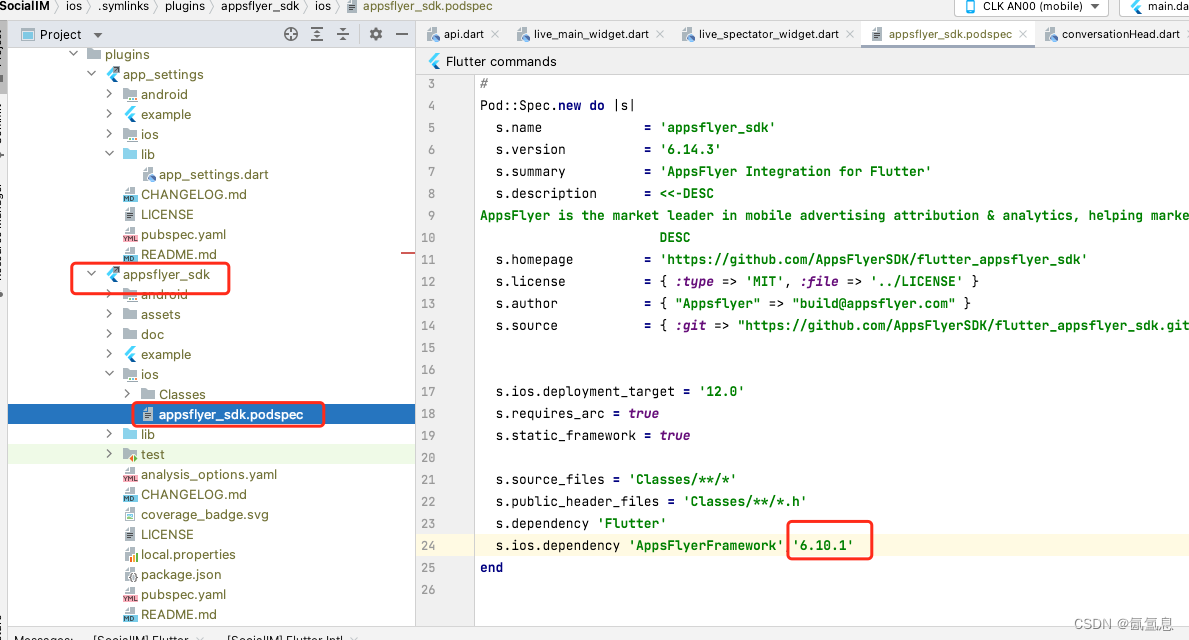The width and height of the screenshot is (1189, 640).
Task: Click the Flutter logo in commands bar
Action: pyautogui.click(x=435, y=61)
